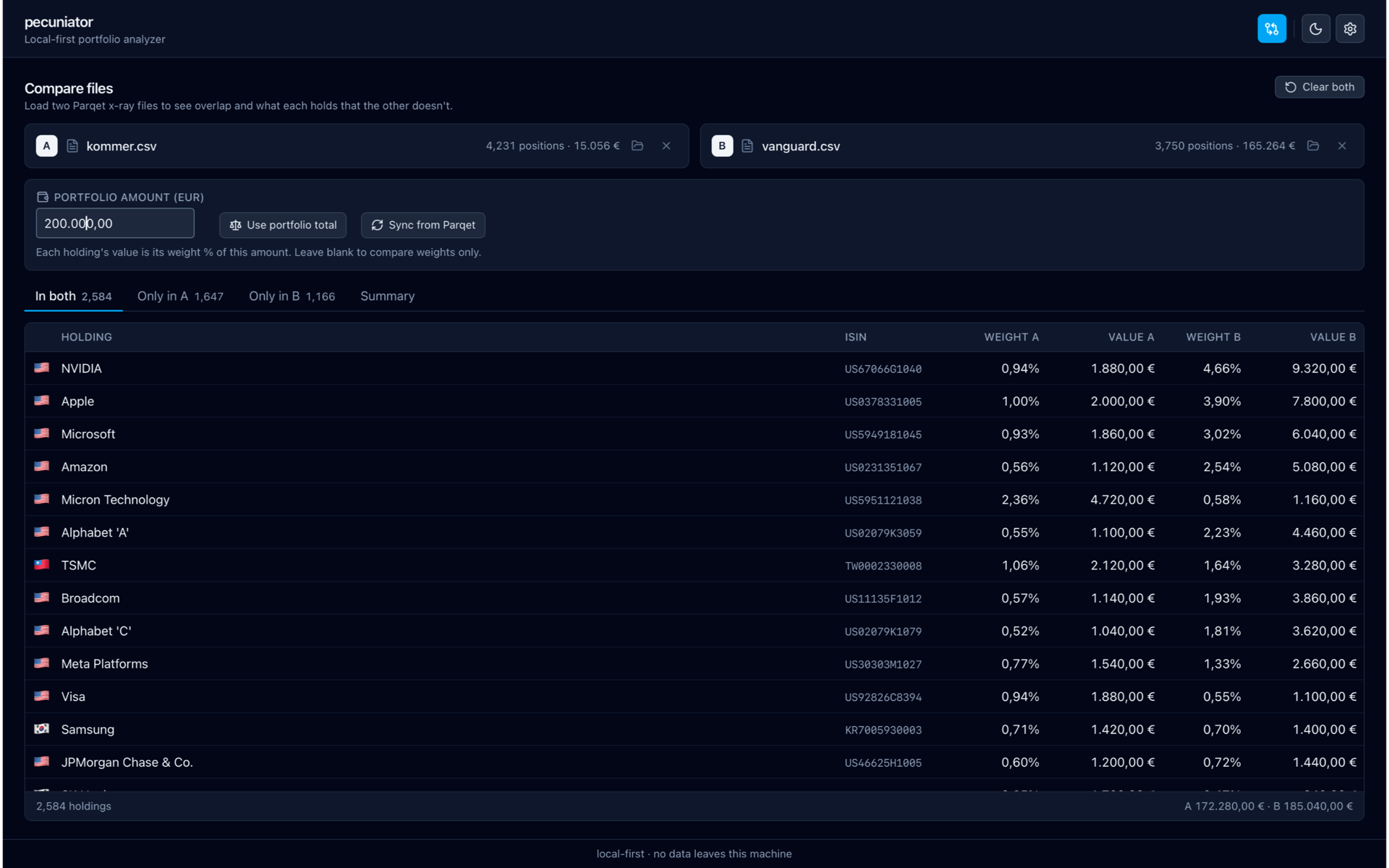Click the file icon beside kommer.csv
The image size is (1389, 868).
72,145
